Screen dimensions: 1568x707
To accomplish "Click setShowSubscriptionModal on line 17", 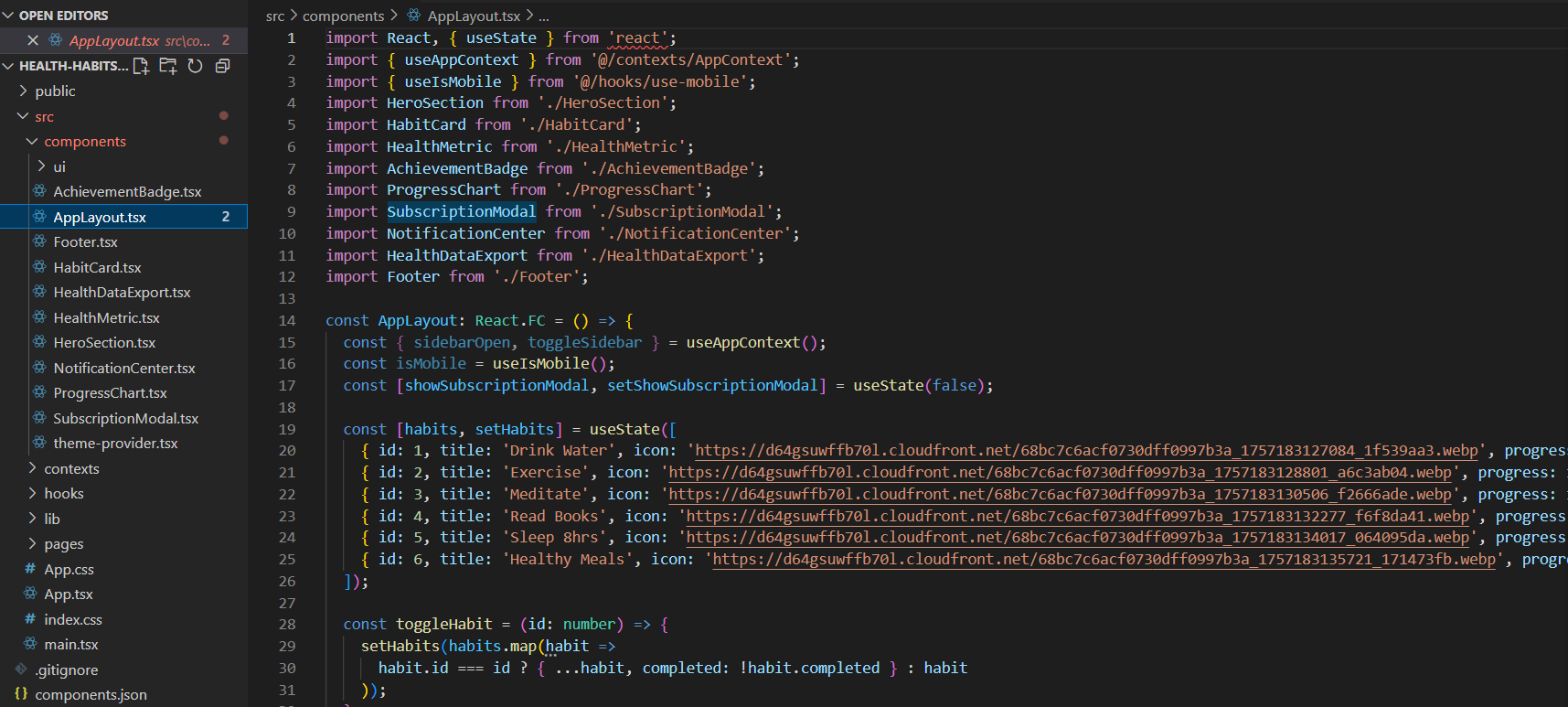I will click(712, 385).
